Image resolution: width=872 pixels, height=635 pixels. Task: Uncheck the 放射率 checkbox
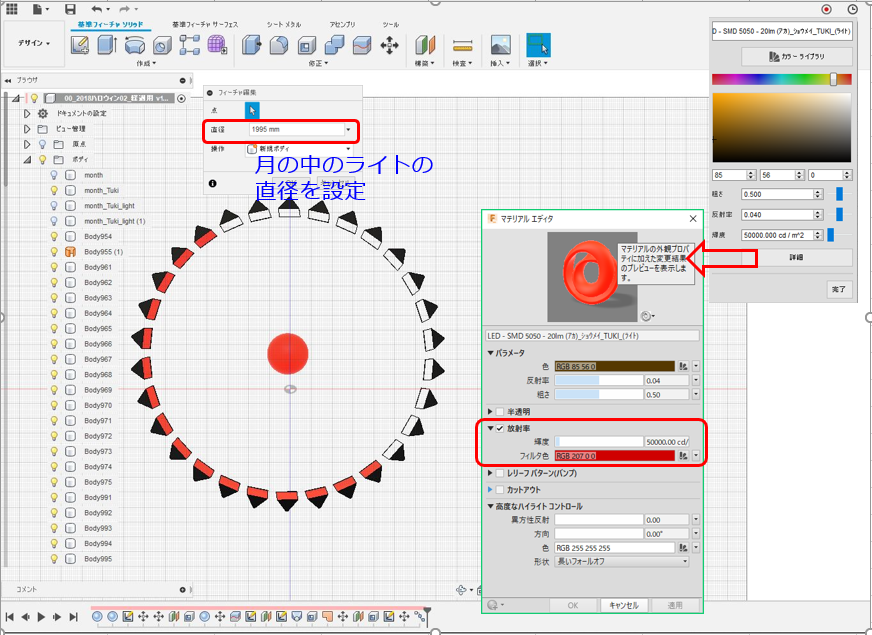499,429
